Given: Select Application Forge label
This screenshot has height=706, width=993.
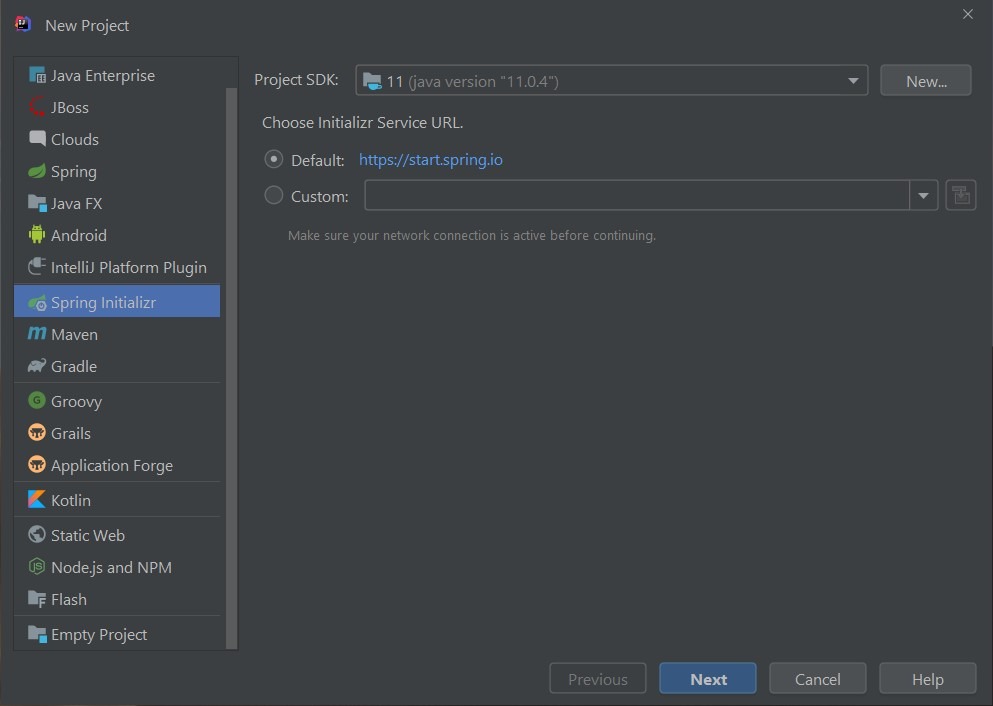Looking at the screenshot, I should click(112, 465).
